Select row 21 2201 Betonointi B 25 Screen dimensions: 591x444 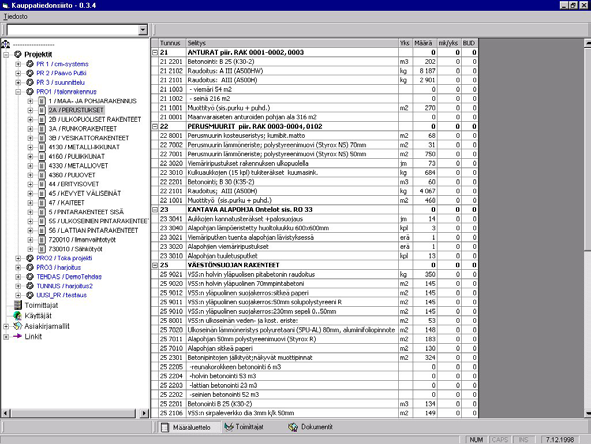click(315, 61)
